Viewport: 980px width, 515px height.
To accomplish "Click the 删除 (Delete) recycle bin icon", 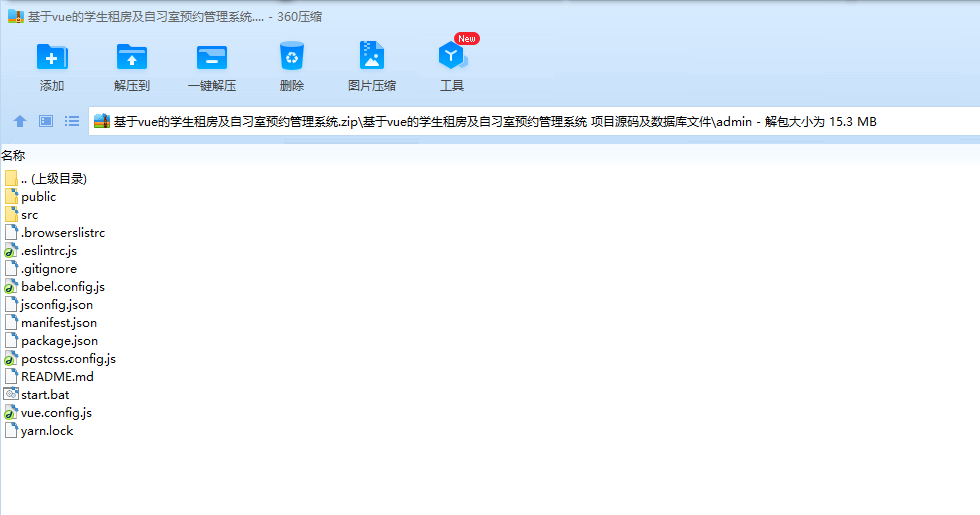I will tap(292, 56).
